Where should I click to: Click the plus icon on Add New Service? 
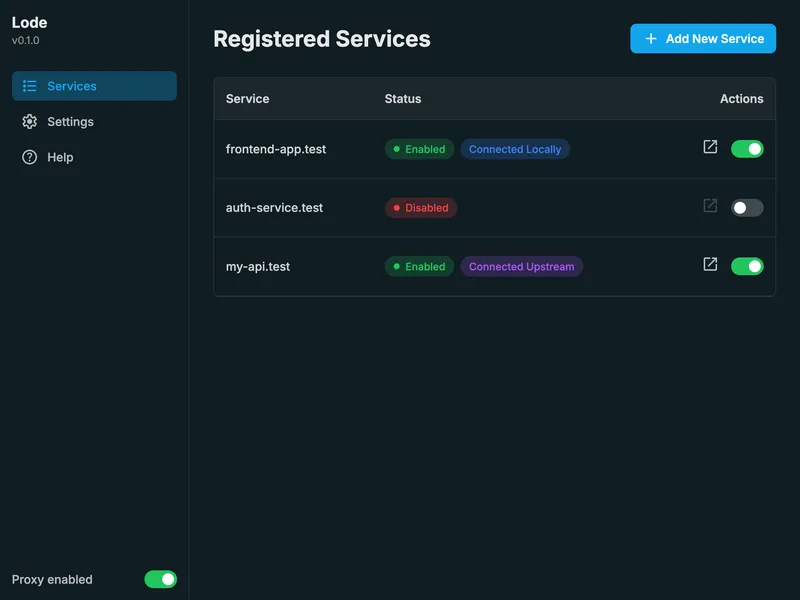[651, 39]
